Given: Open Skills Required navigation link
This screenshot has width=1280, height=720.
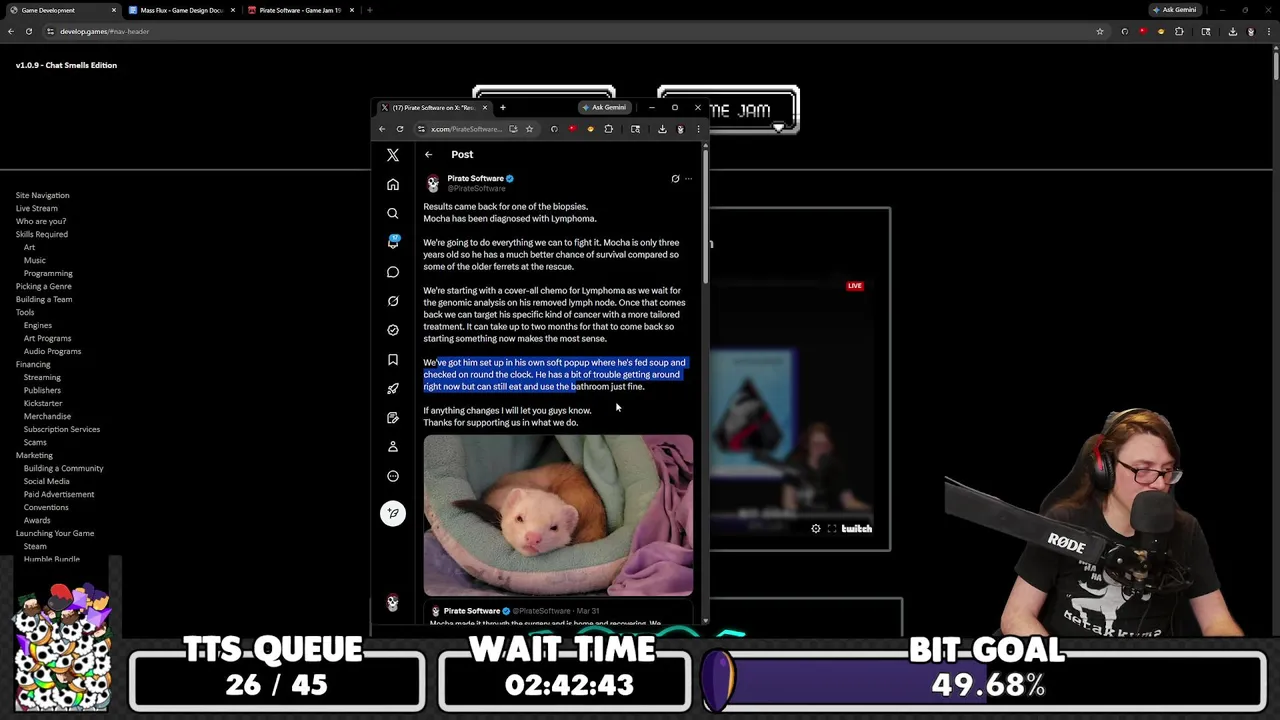Looking at the screenshot, I should point(42,234).
